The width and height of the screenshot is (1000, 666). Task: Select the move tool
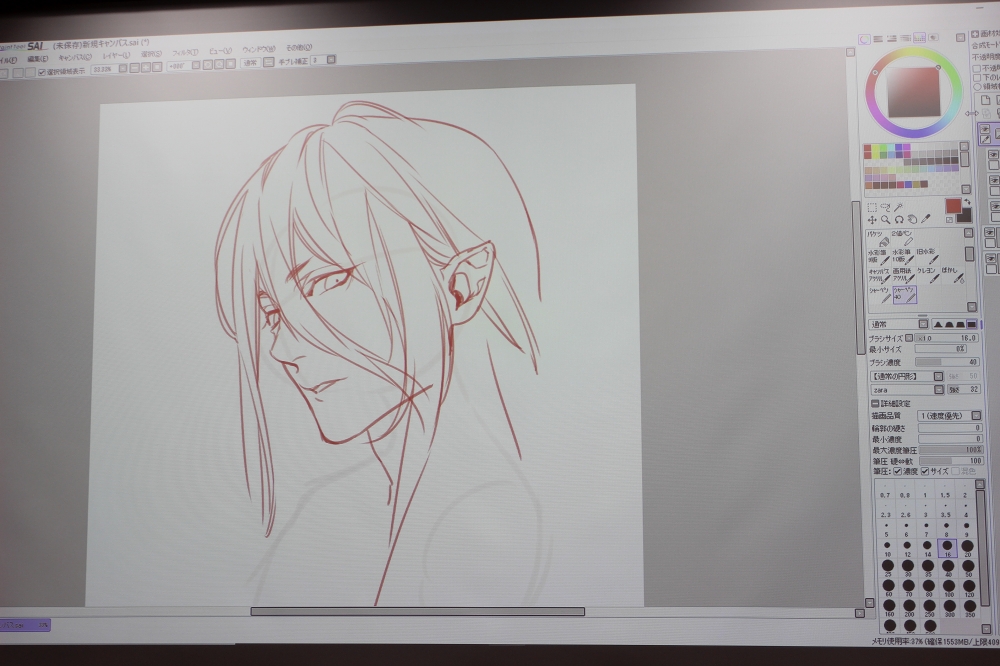(x=872, y=219)
